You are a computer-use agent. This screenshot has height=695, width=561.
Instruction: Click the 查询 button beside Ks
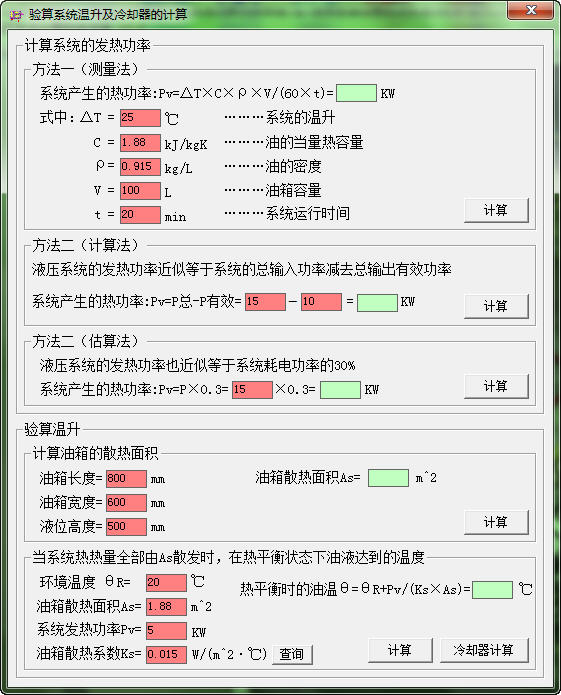click(292, 654)
